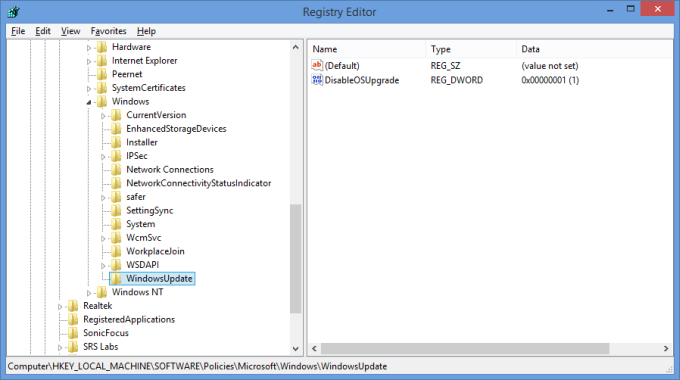Click the tree pane scroll down arrow
The image size is (680, 380).
296,348
